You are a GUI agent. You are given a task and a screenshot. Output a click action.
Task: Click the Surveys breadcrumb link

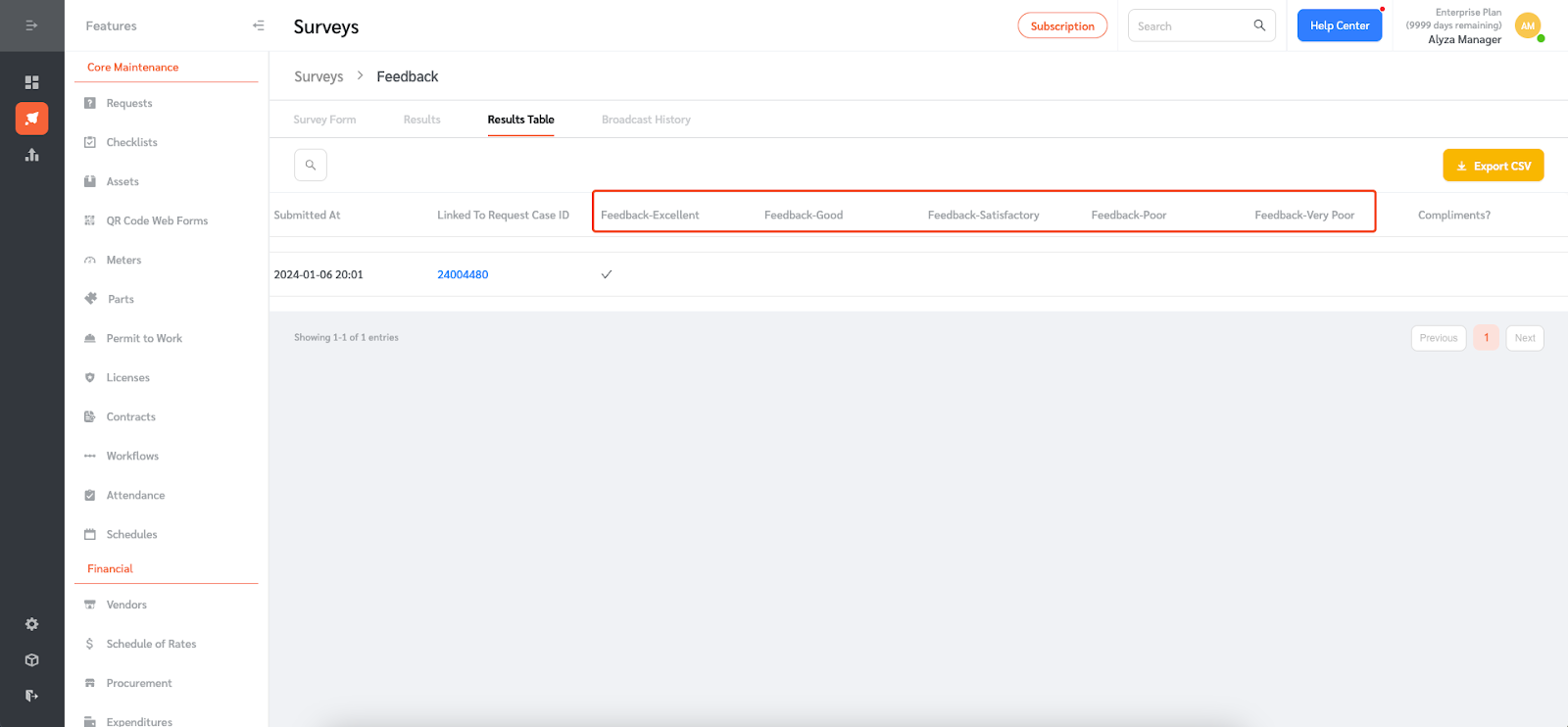coord(318,76)
